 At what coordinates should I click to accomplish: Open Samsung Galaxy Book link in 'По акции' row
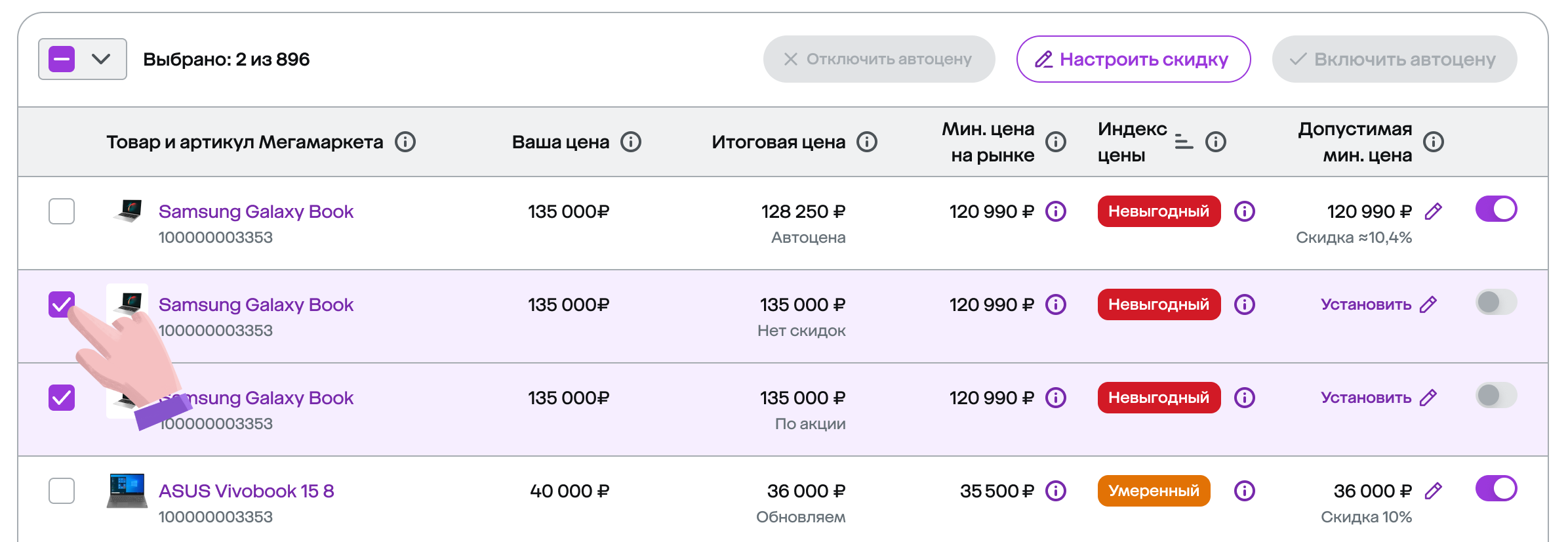256,398
